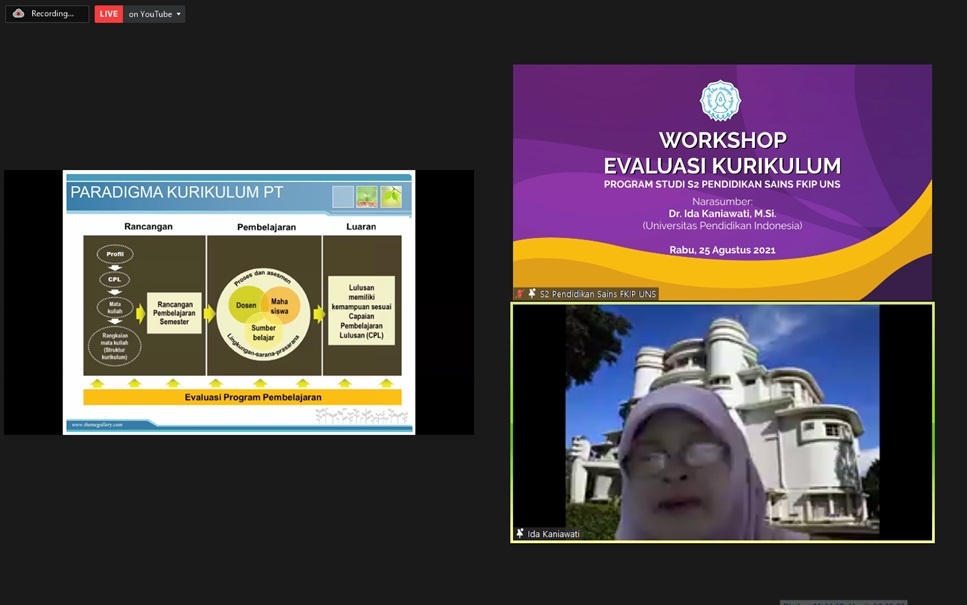Click the Recording... status text
Screen dimensions: 967x605
[x=53, y=14]
